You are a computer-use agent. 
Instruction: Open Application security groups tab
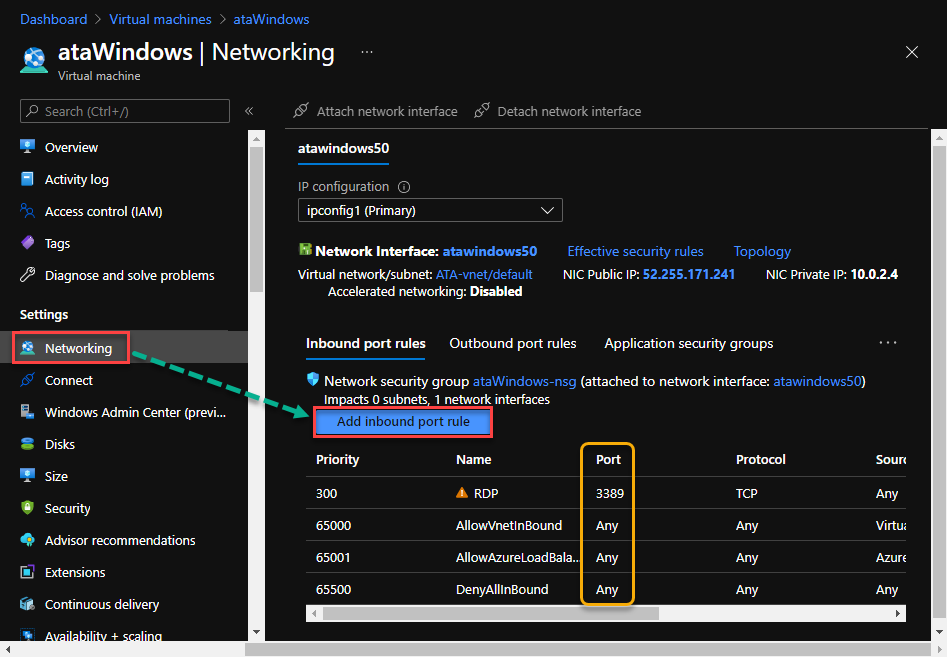[x=689, y=344]
